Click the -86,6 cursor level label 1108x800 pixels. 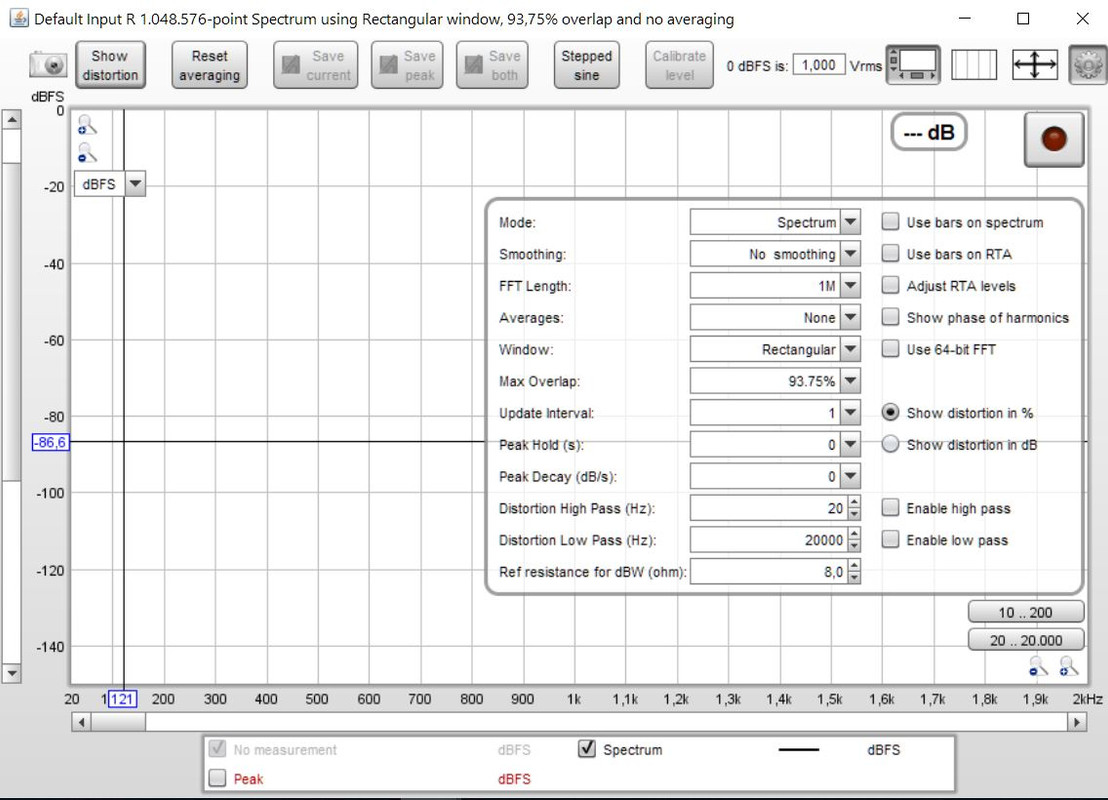(x=51, y=442)
